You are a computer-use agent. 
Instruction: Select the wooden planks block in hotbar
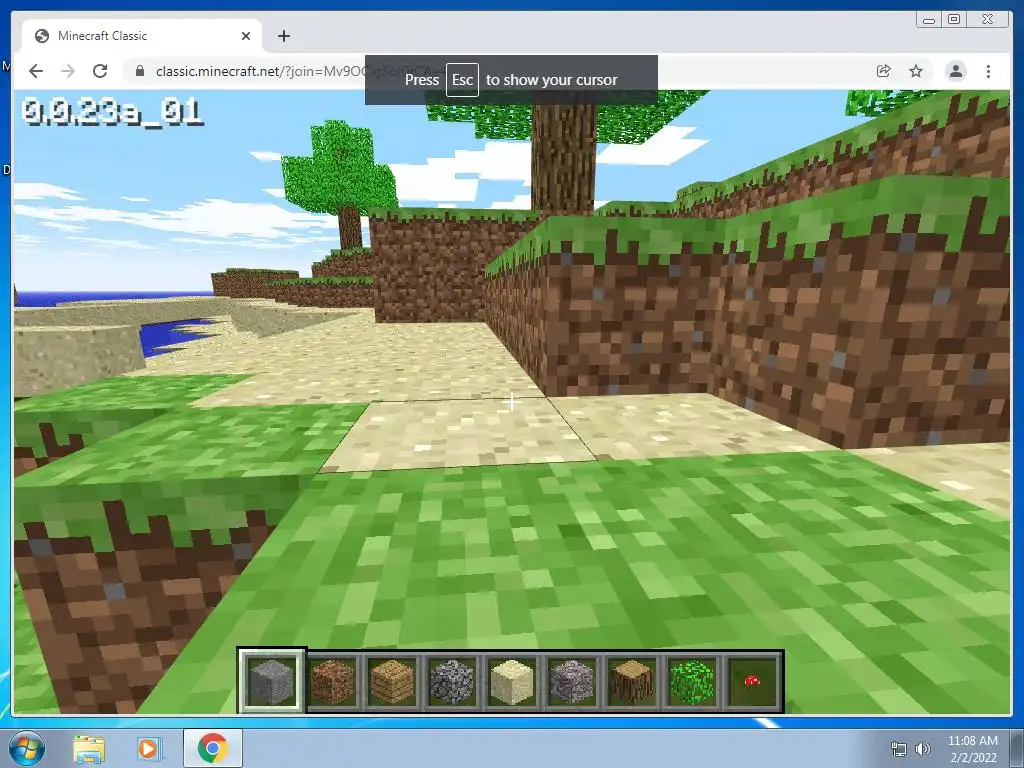(392, 681)
